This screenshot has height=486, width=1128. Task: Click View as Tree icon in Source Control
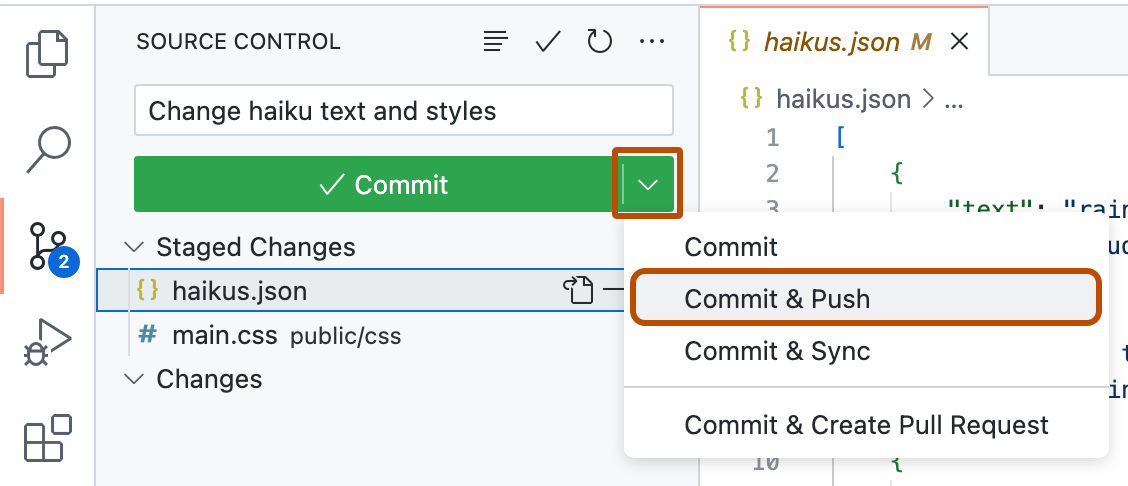[x=495, y=41]
